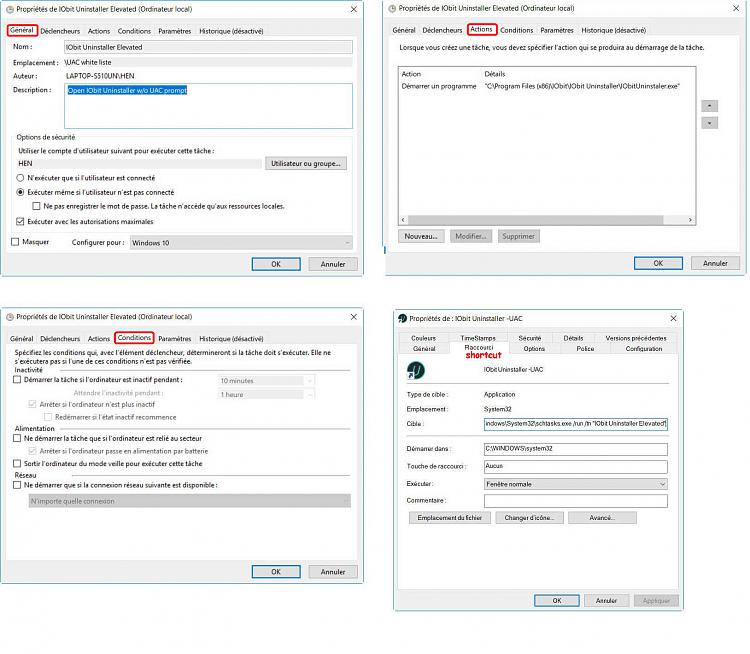Click the Cible target path field
Screen dimensions: 750x654
[x=575, y=424]
